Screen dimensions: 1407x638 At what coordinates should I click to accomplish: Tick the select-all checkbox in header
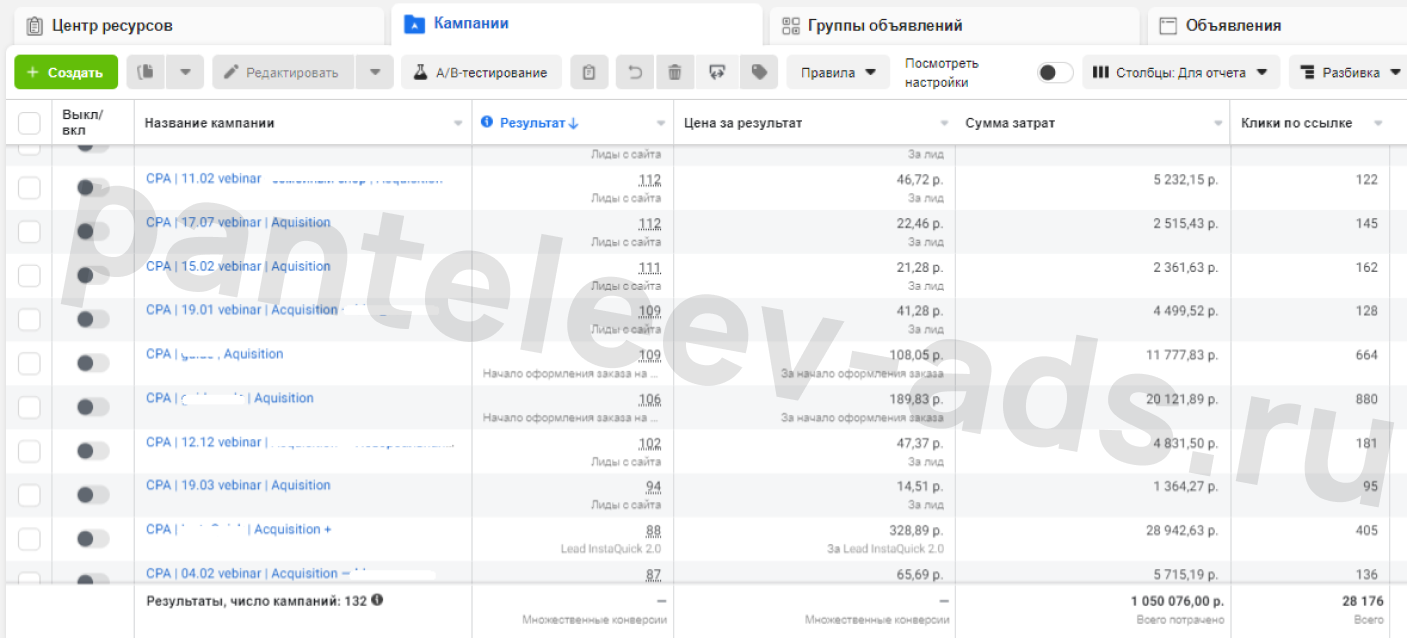coord(29,123)
